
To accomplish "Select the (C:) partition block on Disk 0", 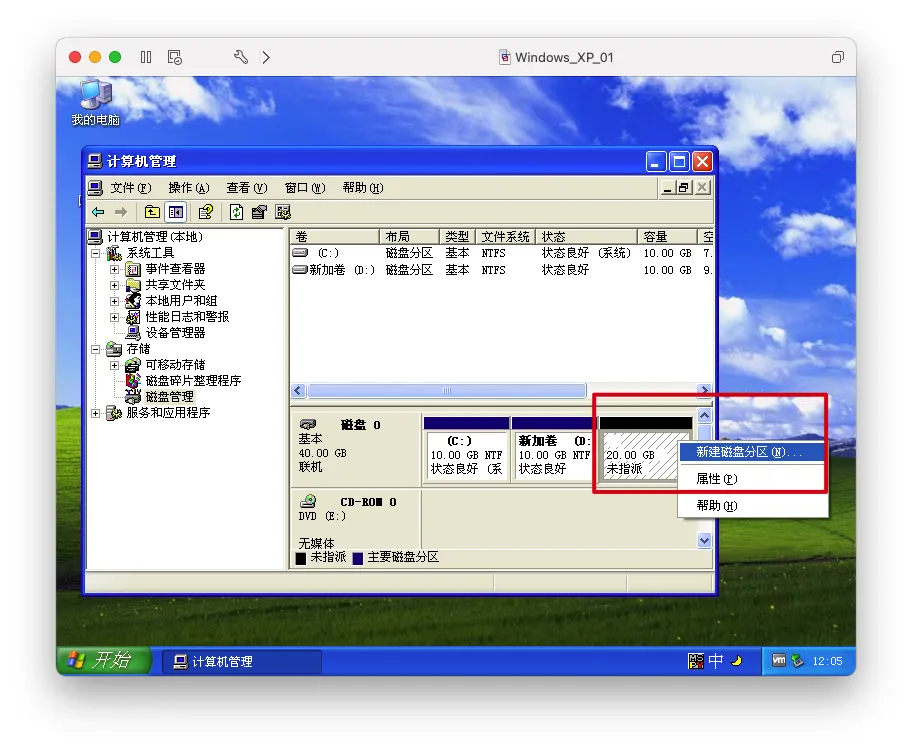I will [466, 450].
